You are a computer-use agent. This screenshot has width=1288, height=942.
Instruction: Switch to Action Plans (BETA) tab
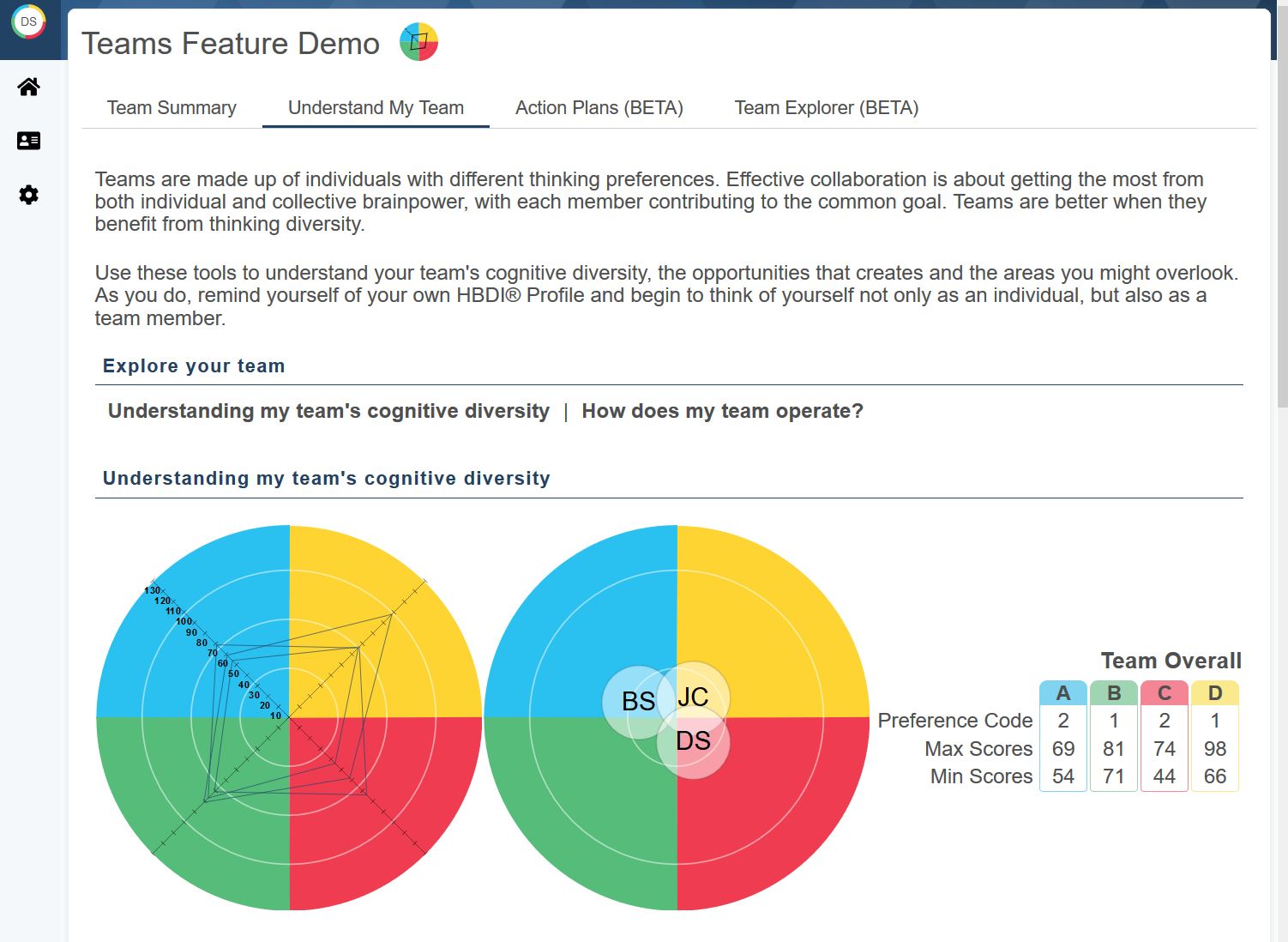(599, 108)
